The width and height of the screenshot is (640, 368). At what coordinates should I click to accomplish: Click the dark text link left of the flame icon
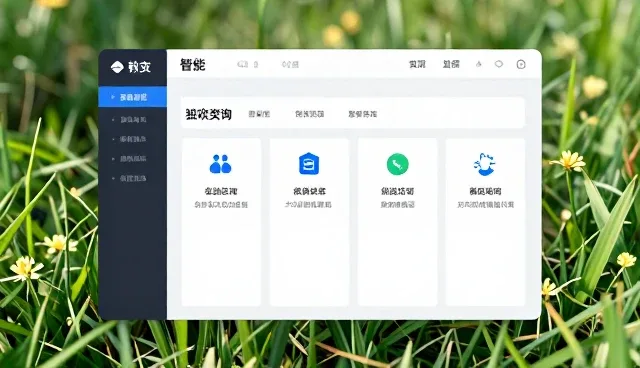pyautogui.click(x=451, y=64)
